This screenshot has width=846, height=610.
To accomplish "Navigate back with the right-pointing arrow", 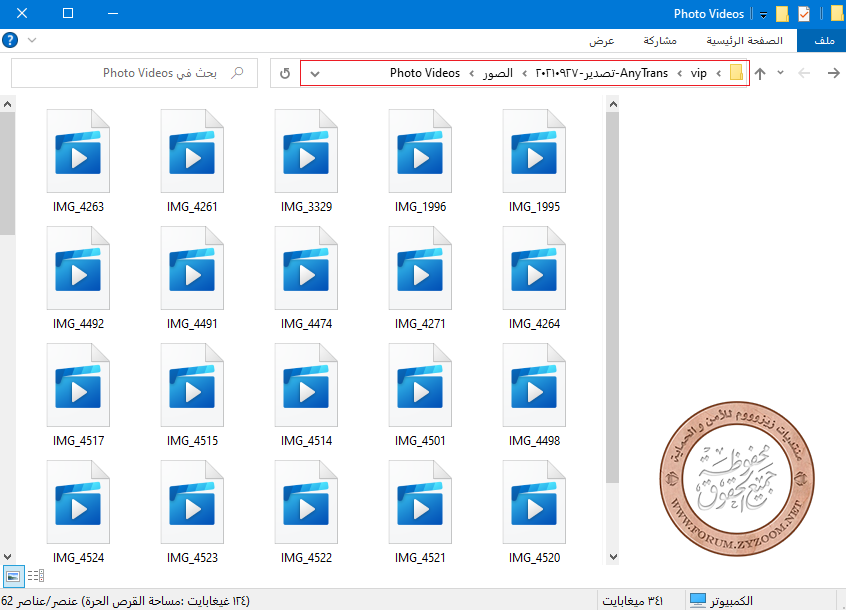I will 833,73.
